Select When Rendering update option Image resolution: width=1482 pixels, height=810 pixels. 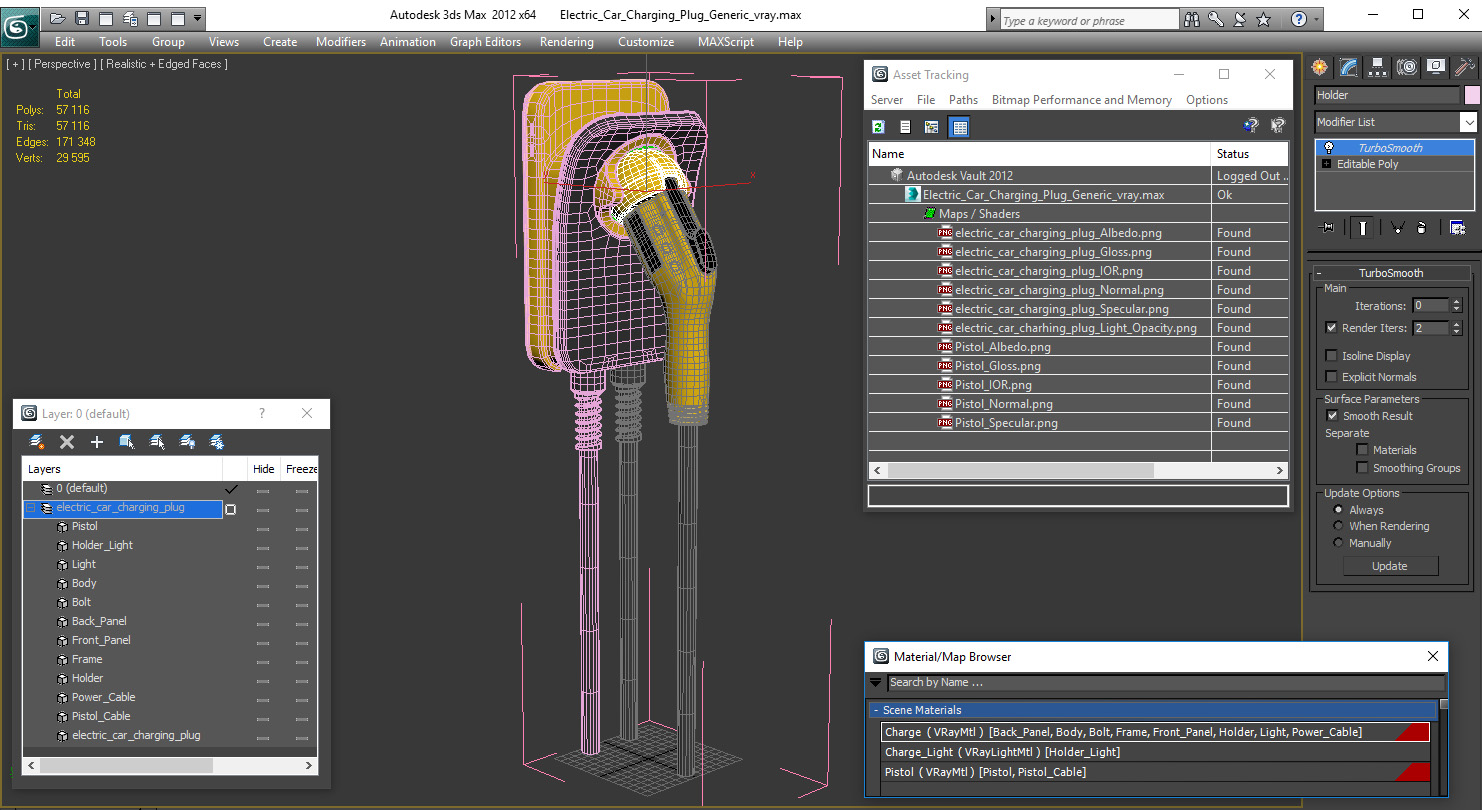pos(1339,525)
